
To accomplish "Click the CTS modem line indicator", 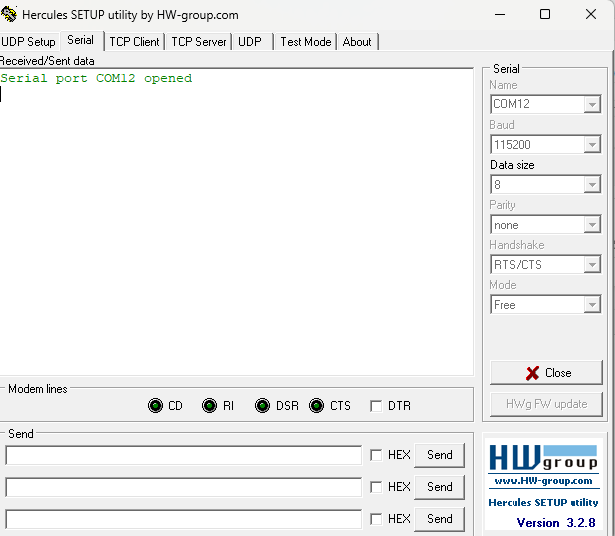I will coord(316,405).
